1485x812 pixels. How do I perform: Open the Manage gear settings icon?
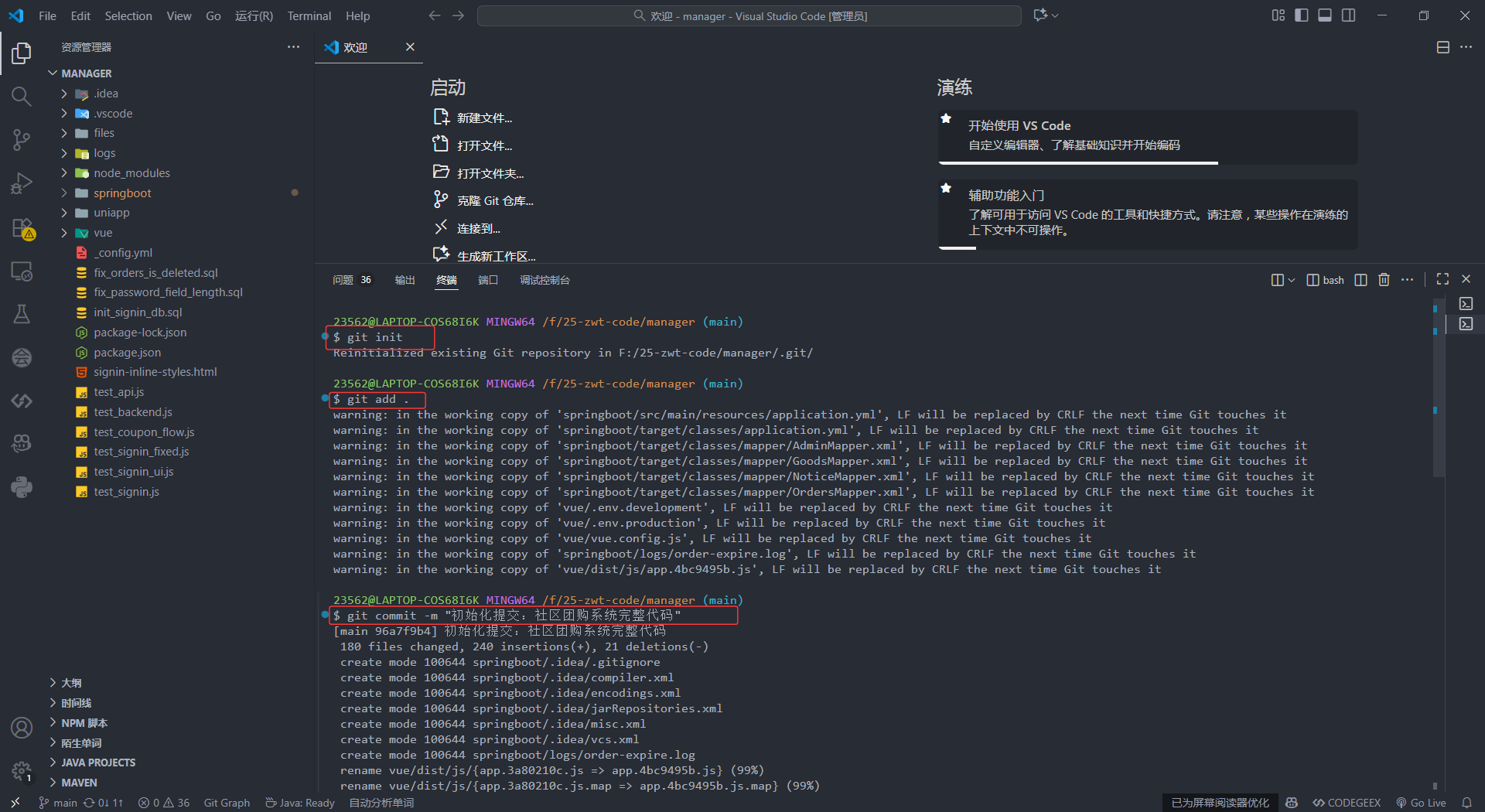pos(22,771)
